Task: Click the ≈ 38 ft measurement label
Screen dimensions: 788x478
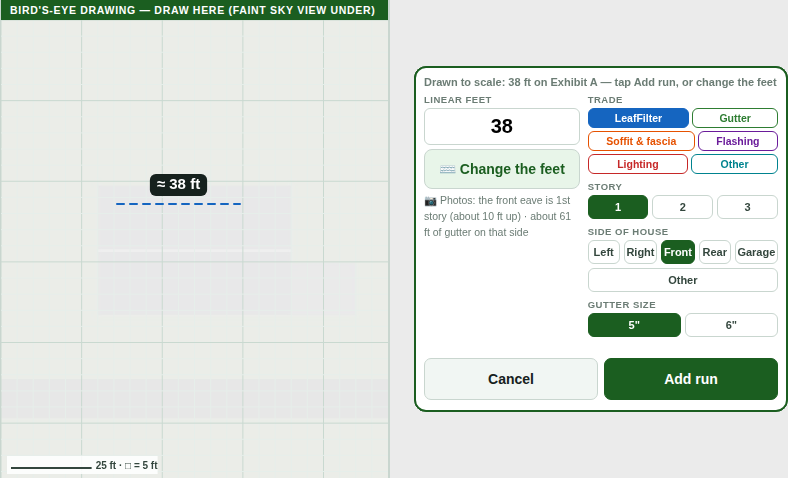Action: (x=178, y=184)
